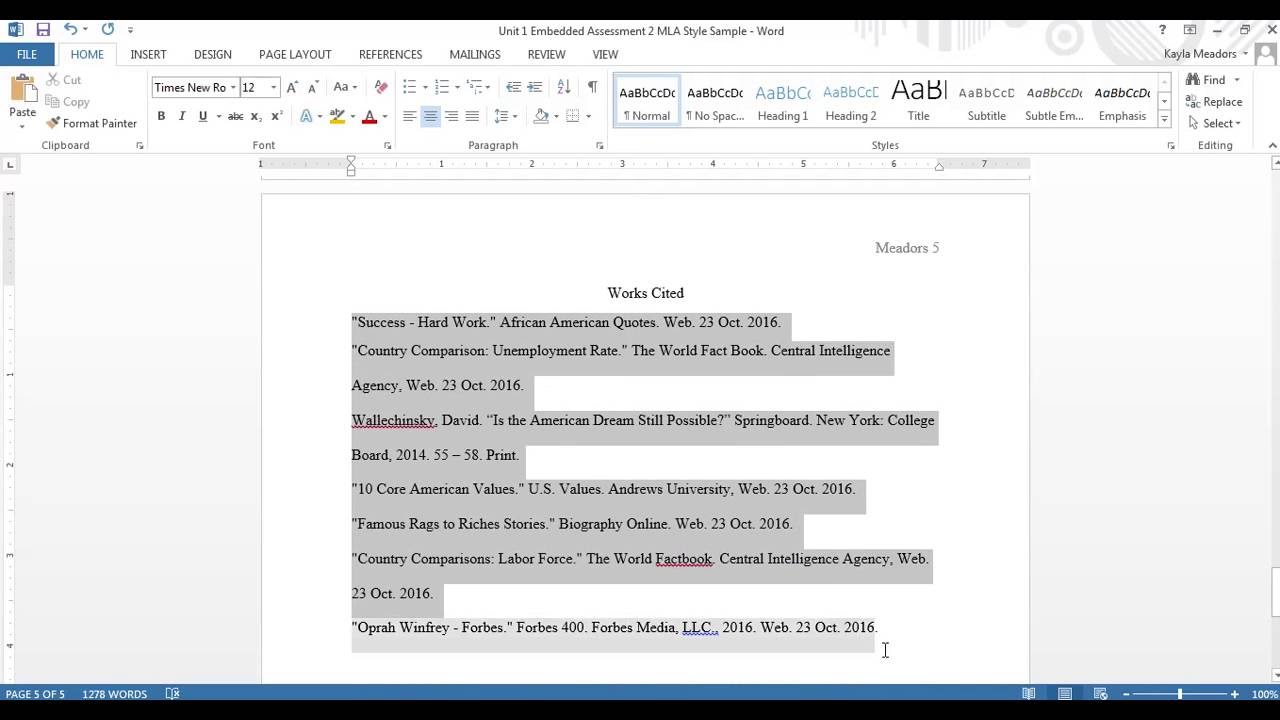The width and height of the screenshot is (1280, 720).
Task: Click the Replace button
Action: 1214,102
